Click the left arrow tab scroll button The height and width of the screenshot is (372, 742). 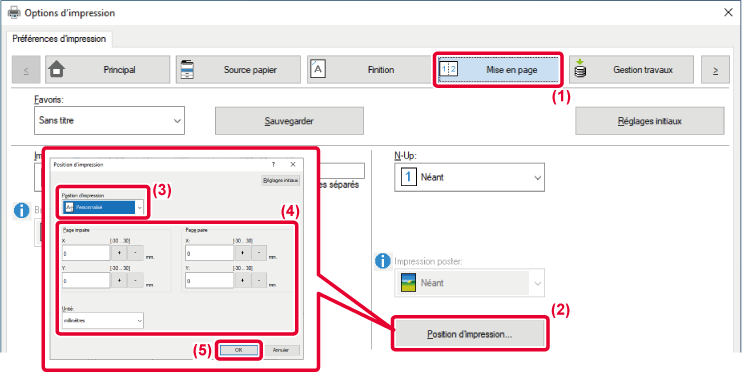(x=26, y=70)
